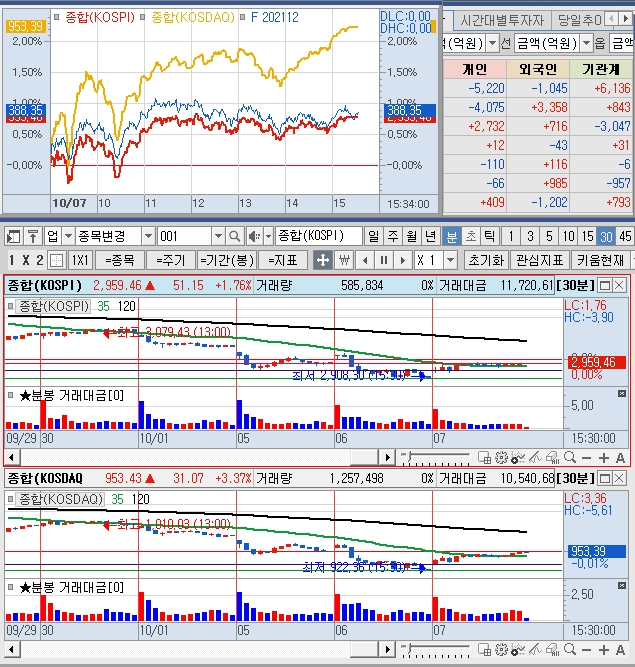Click chart layout icon in KOSDAQ chart footer
This screenshot has width=635, height=667.
[x=484, y=650]
